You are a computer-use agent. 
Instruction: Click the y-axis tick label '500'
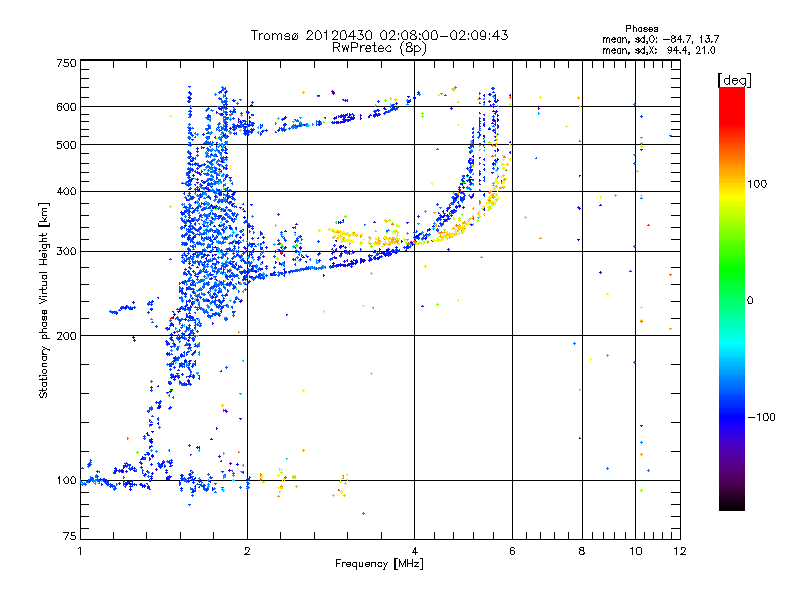pos(66,145)
